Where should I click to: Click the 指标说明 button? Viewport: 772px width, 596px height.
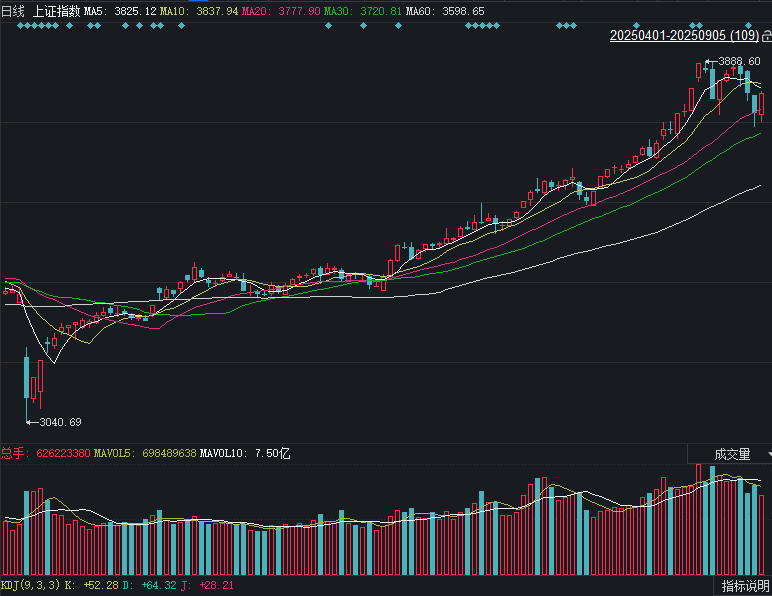[x=745, y=586]
